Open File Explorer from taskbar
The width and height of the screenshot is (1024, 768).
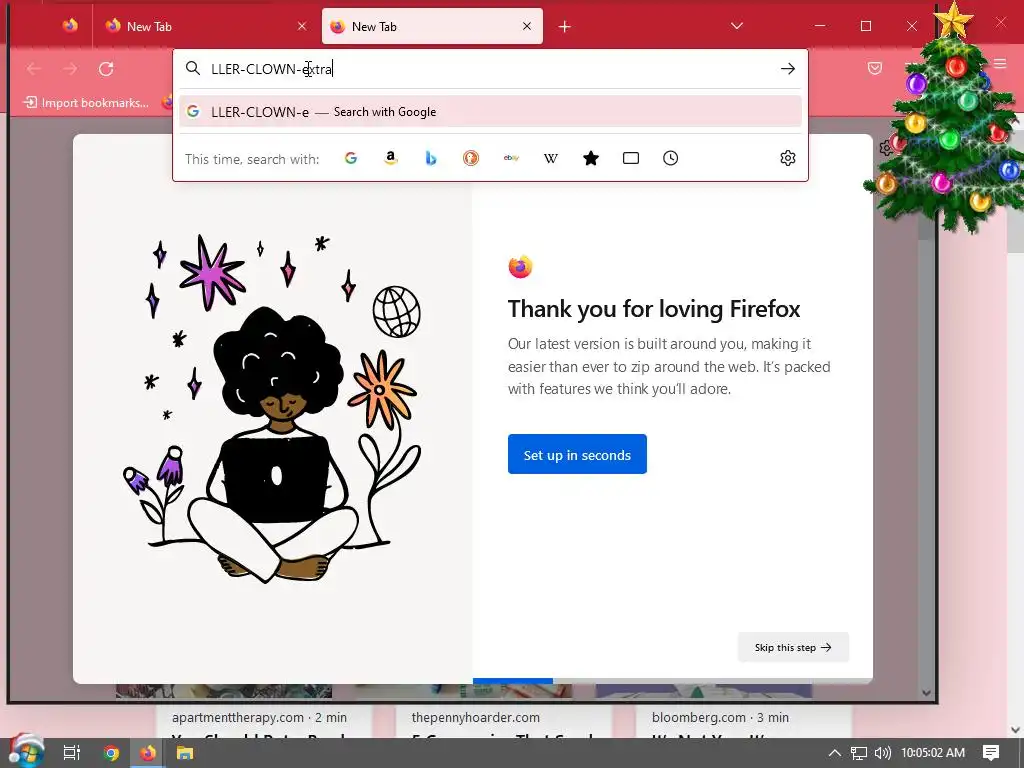tap(185, 753)
